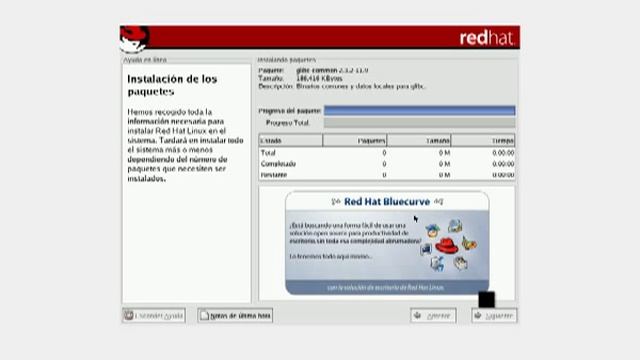640x360 pixels.
Task: Click the Siguiente button
Action: click(x=494, y=316)
